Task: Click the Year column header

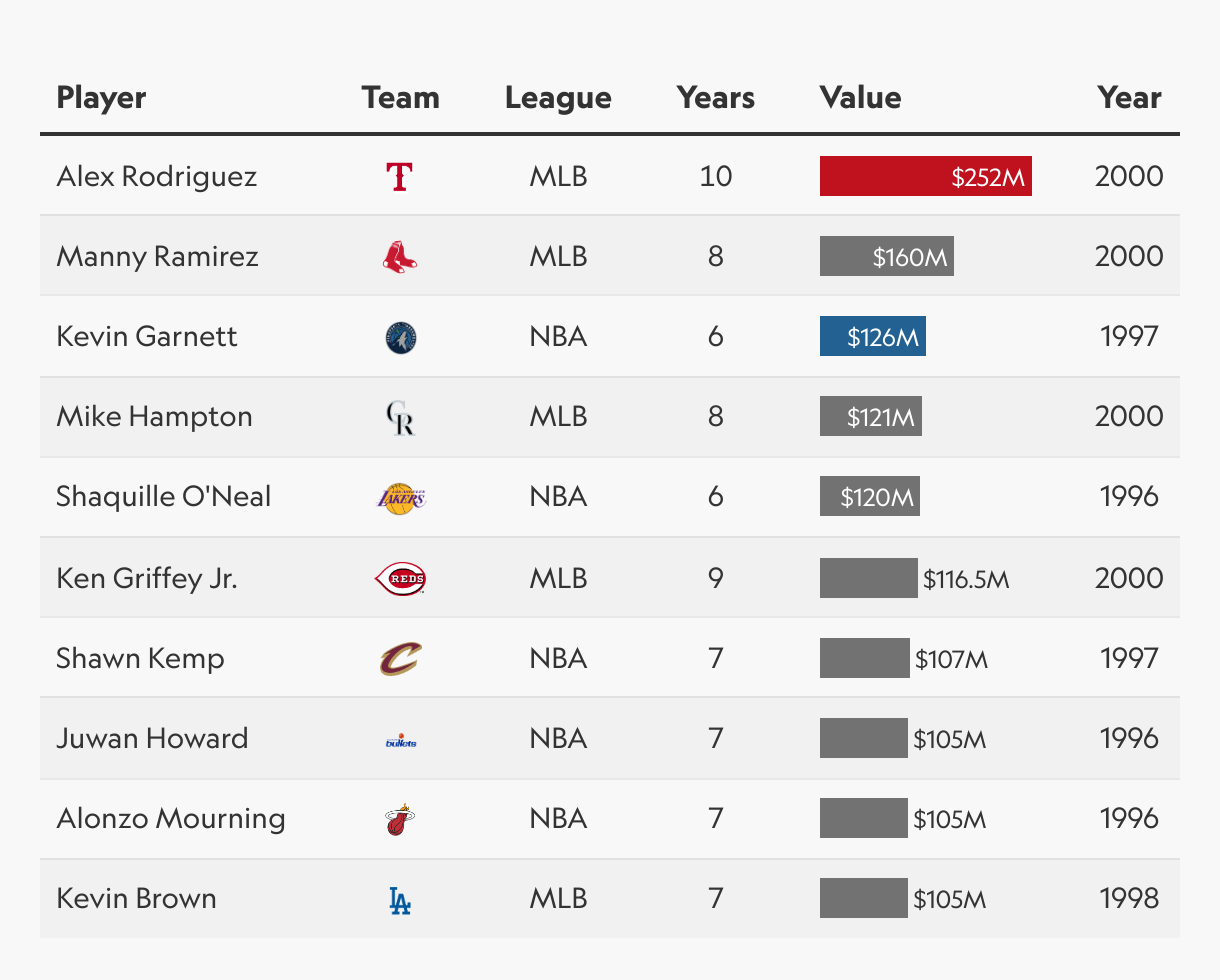Action: 1129,98
